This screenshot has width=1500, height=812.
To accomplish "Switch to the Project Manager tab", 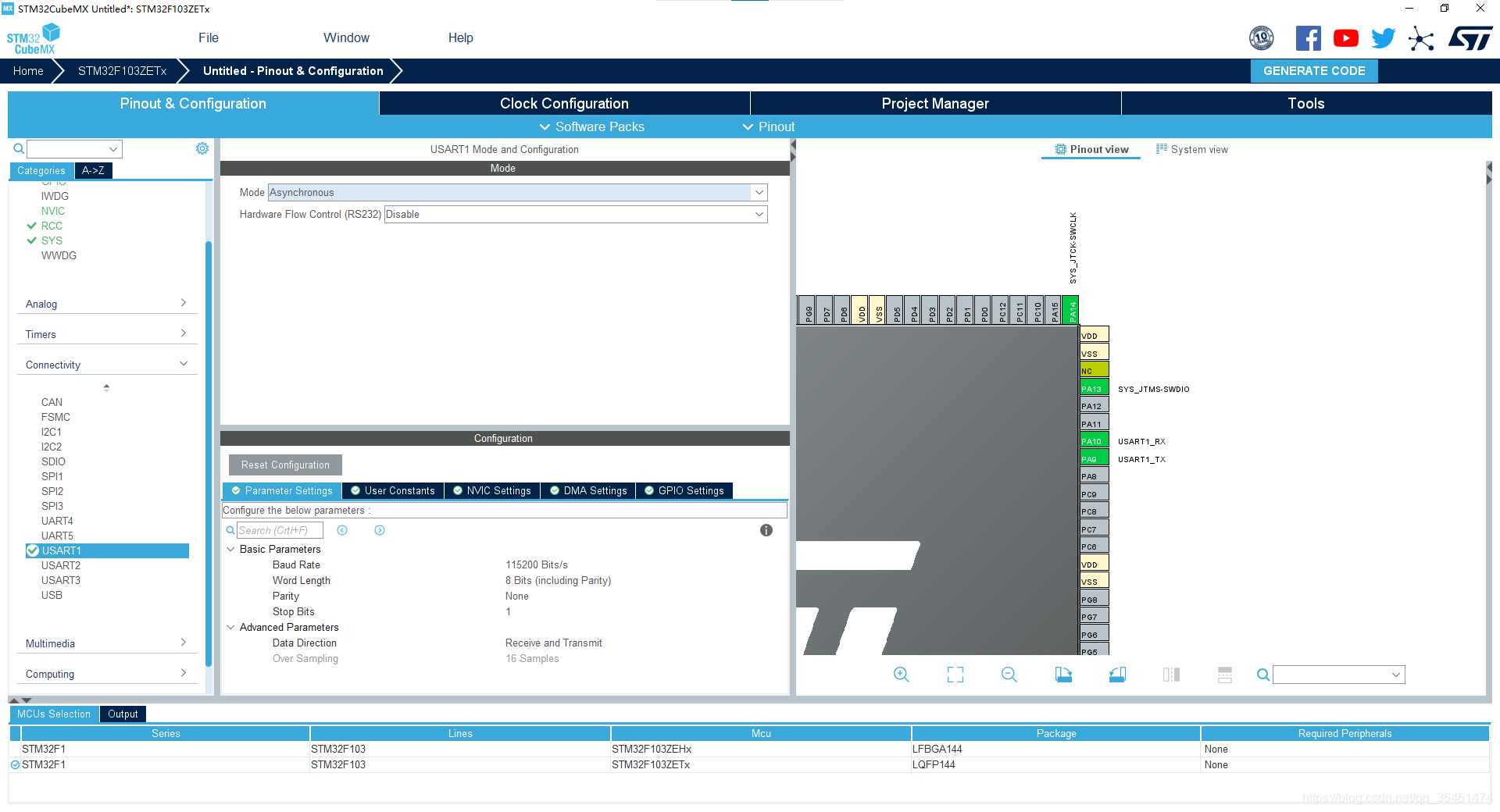I will [935, 103].
